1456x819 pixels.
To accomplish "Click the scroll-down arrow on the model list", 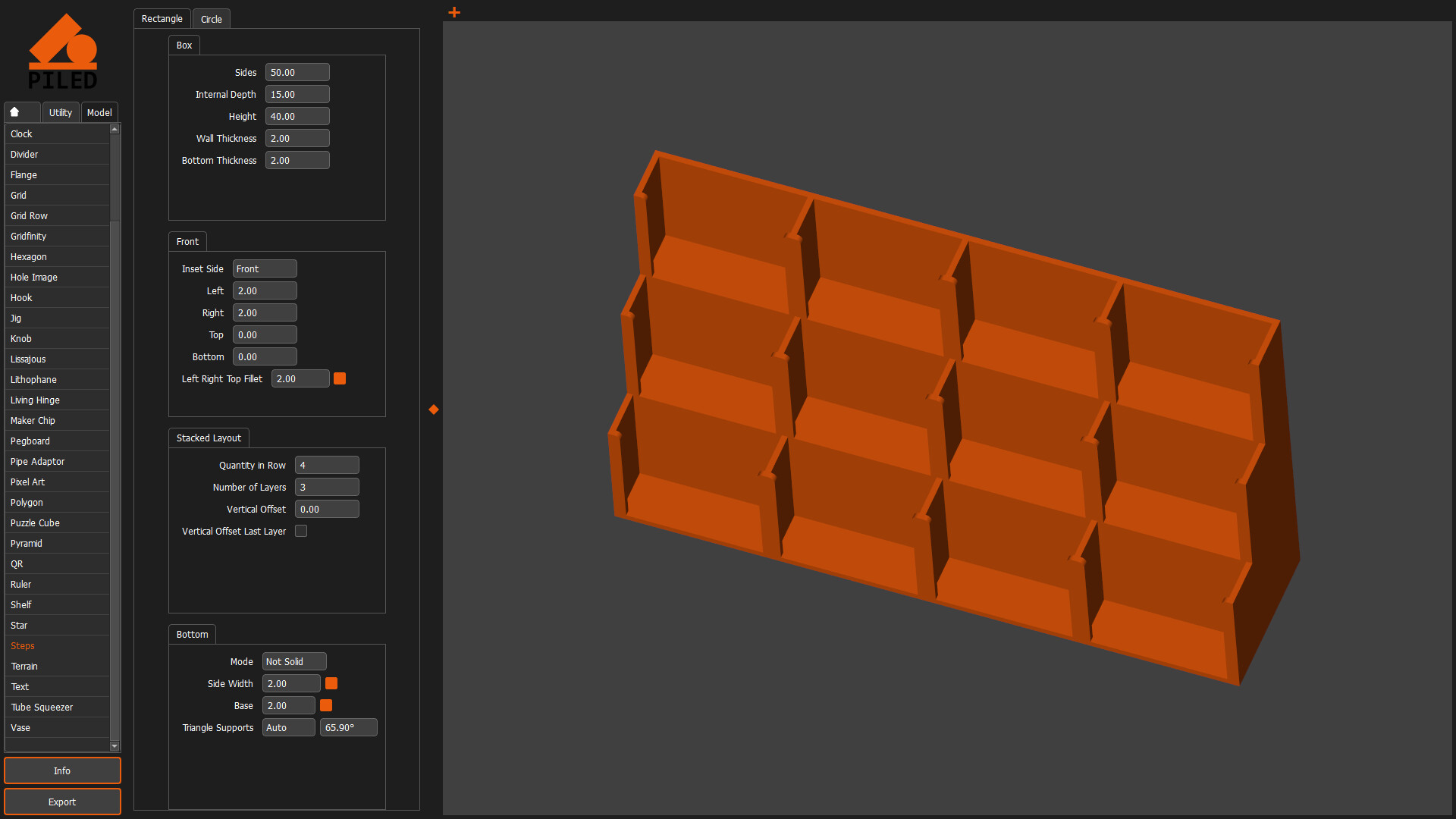I will (115, 745).
